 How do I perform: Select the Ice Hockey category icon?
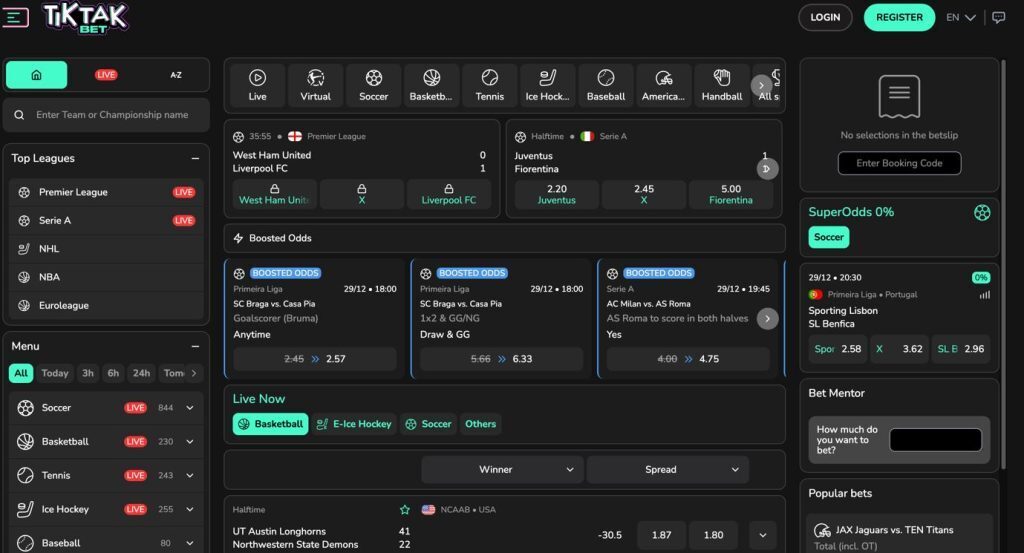click(x=547, y=86)
